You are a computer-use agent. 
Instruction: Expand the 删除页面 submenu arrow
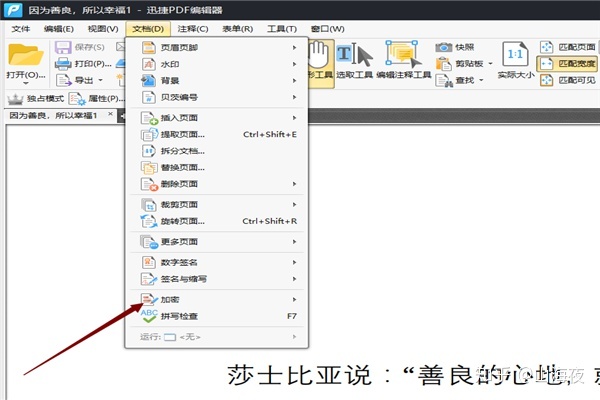pyautogui.click(x=294, y=184)
